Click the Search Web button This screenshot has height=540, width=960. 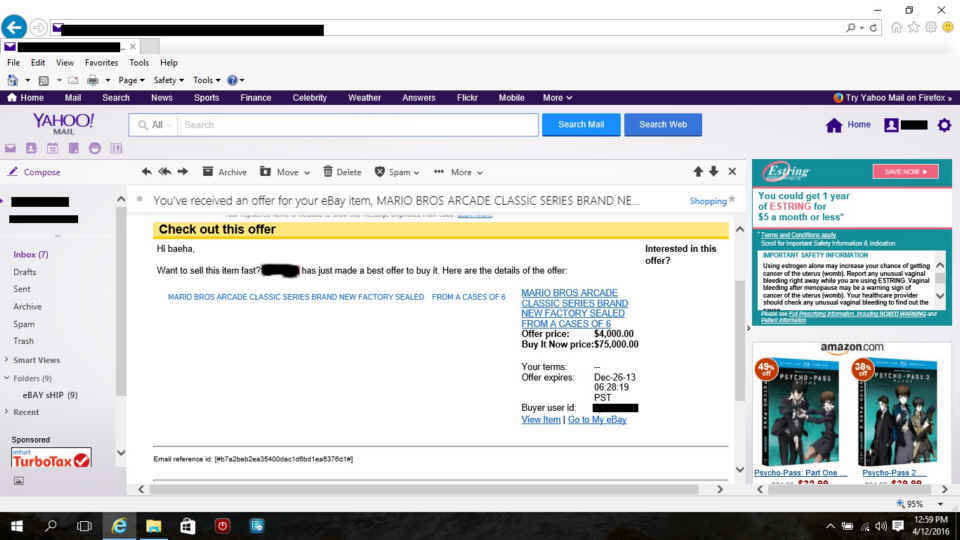[663, 125]
